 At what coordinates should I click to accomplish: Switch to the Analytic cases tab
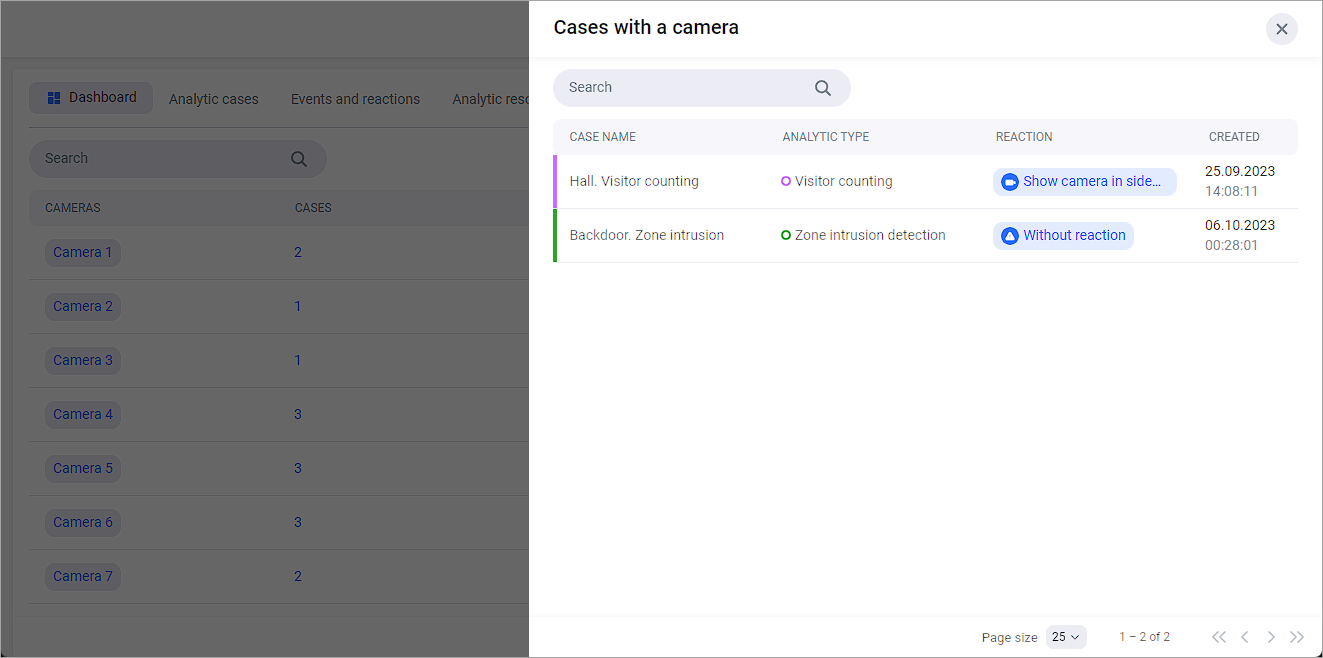click(213, 99)
